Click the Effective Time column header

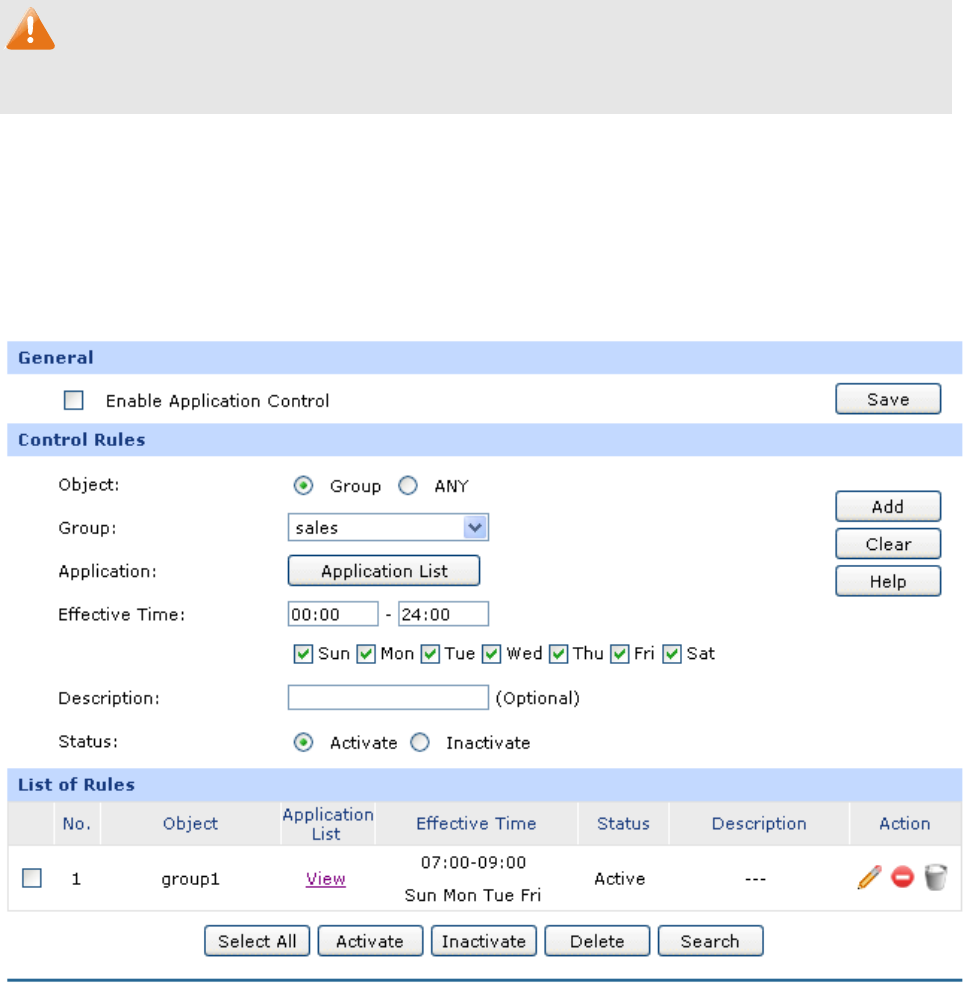(x=476, y=824)
